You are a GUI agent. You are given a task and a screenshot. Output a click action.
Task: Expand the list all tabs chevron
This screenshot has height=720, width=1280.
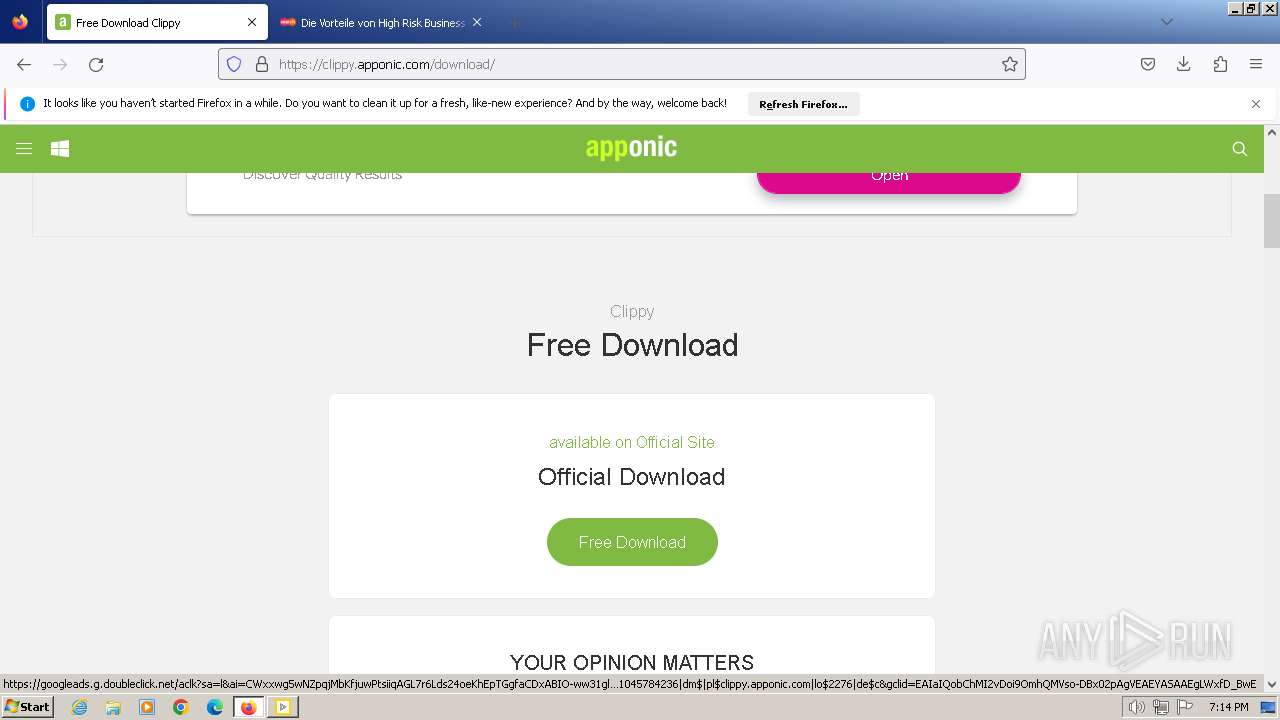[1167, 22]
